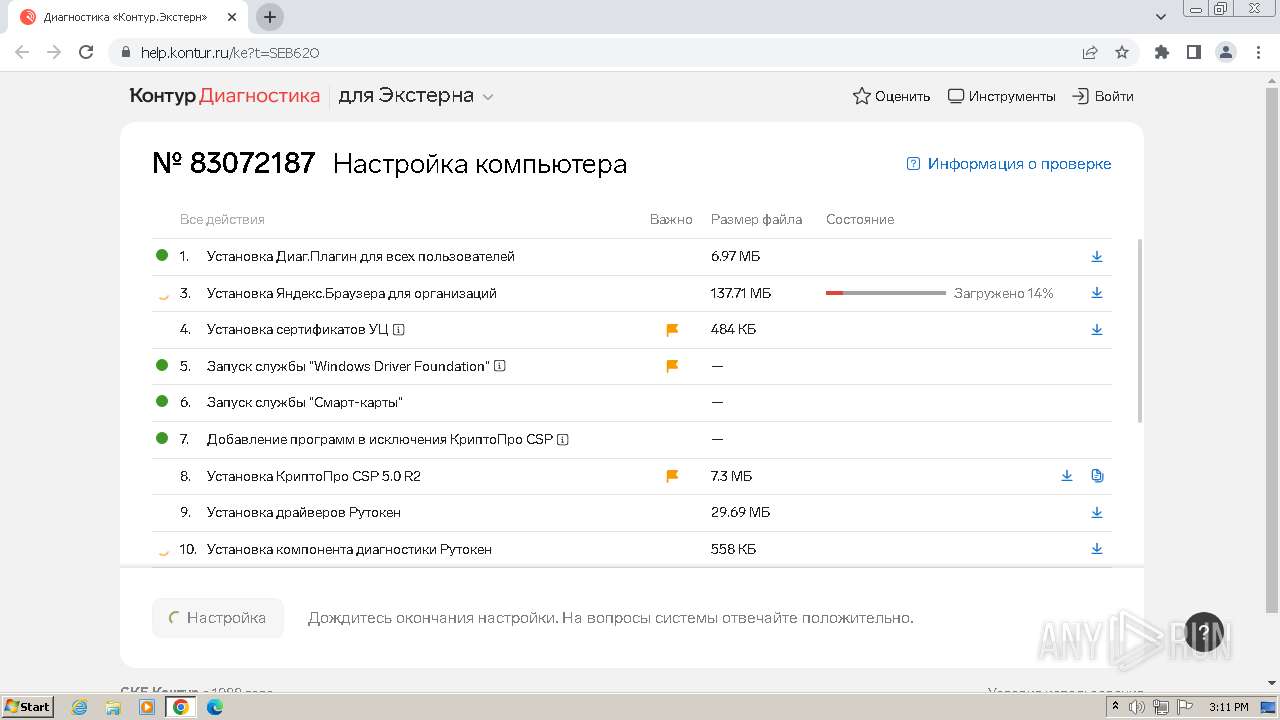Download the Яндекс.Браузер installer file
The height and width of the screenshot is (720, 1280).
[x=1096, y=293]
